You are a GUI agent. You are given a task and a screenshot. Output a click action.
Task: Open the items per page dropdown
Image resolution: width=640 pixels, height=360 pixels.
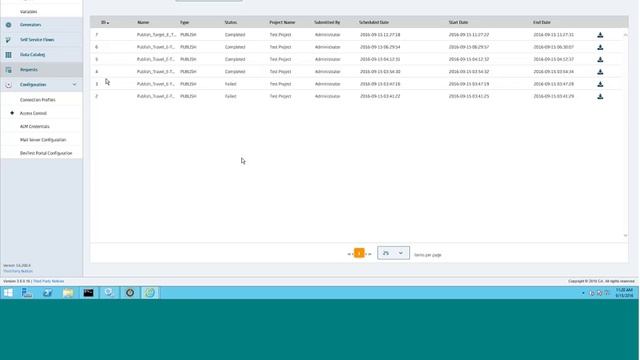click(x=393, y=253)
